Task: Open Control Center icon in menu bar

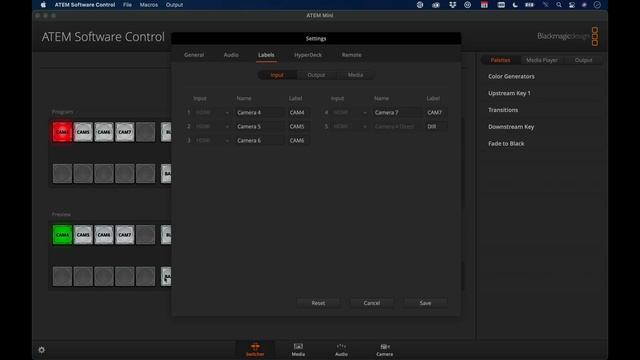Action: (x=571, y=5)
